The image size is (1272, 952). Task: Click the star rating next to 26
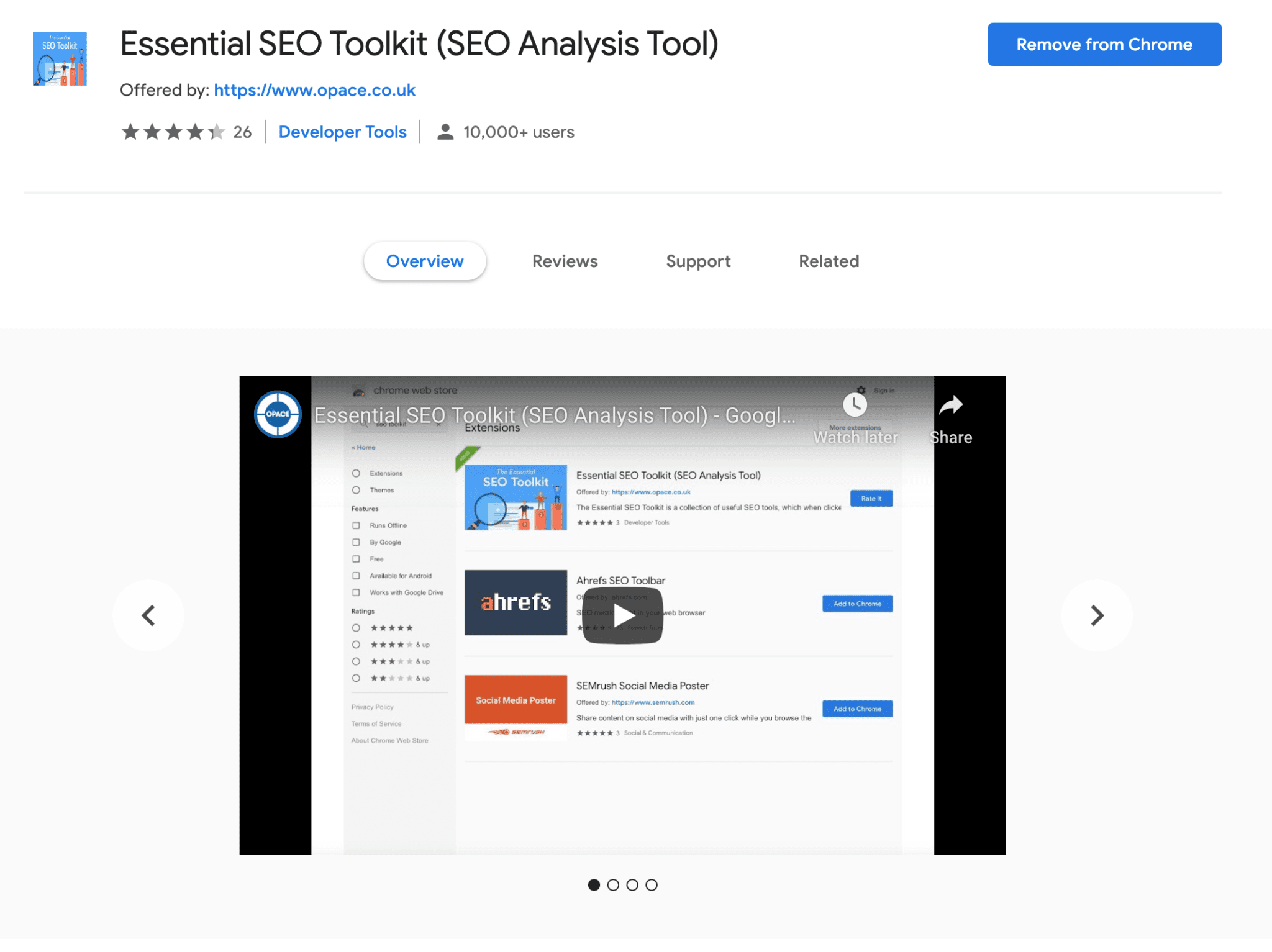[x=173, y=132]
